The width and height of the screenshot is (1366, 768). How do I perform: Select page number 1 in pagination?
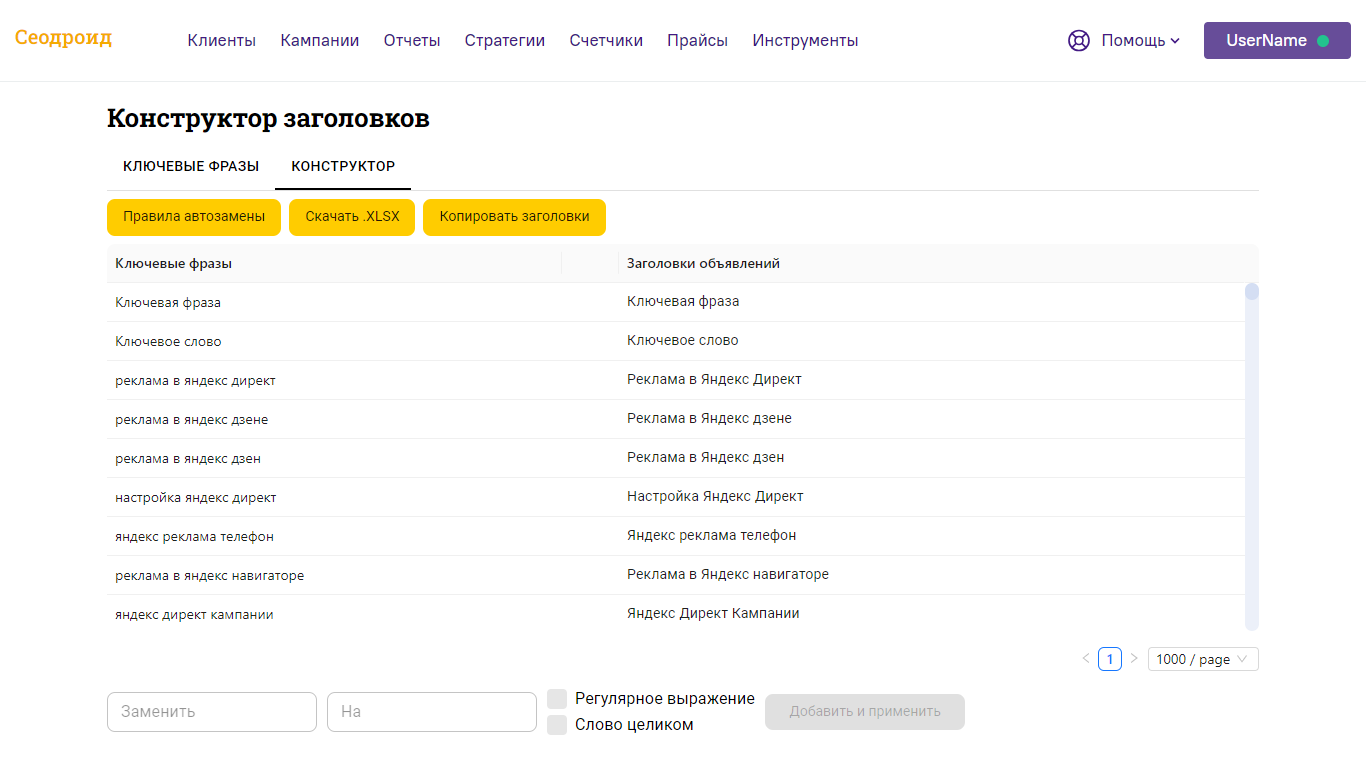(x=1110, y=659)
